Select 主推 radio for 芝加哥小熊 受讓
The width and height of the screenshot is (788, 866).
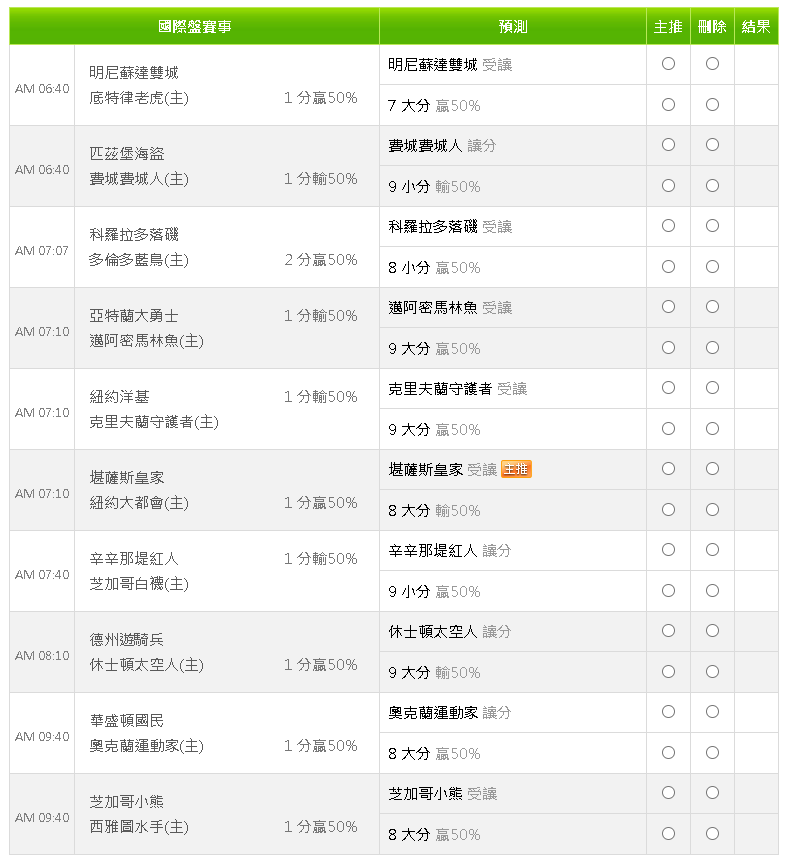tap(668, 793)
